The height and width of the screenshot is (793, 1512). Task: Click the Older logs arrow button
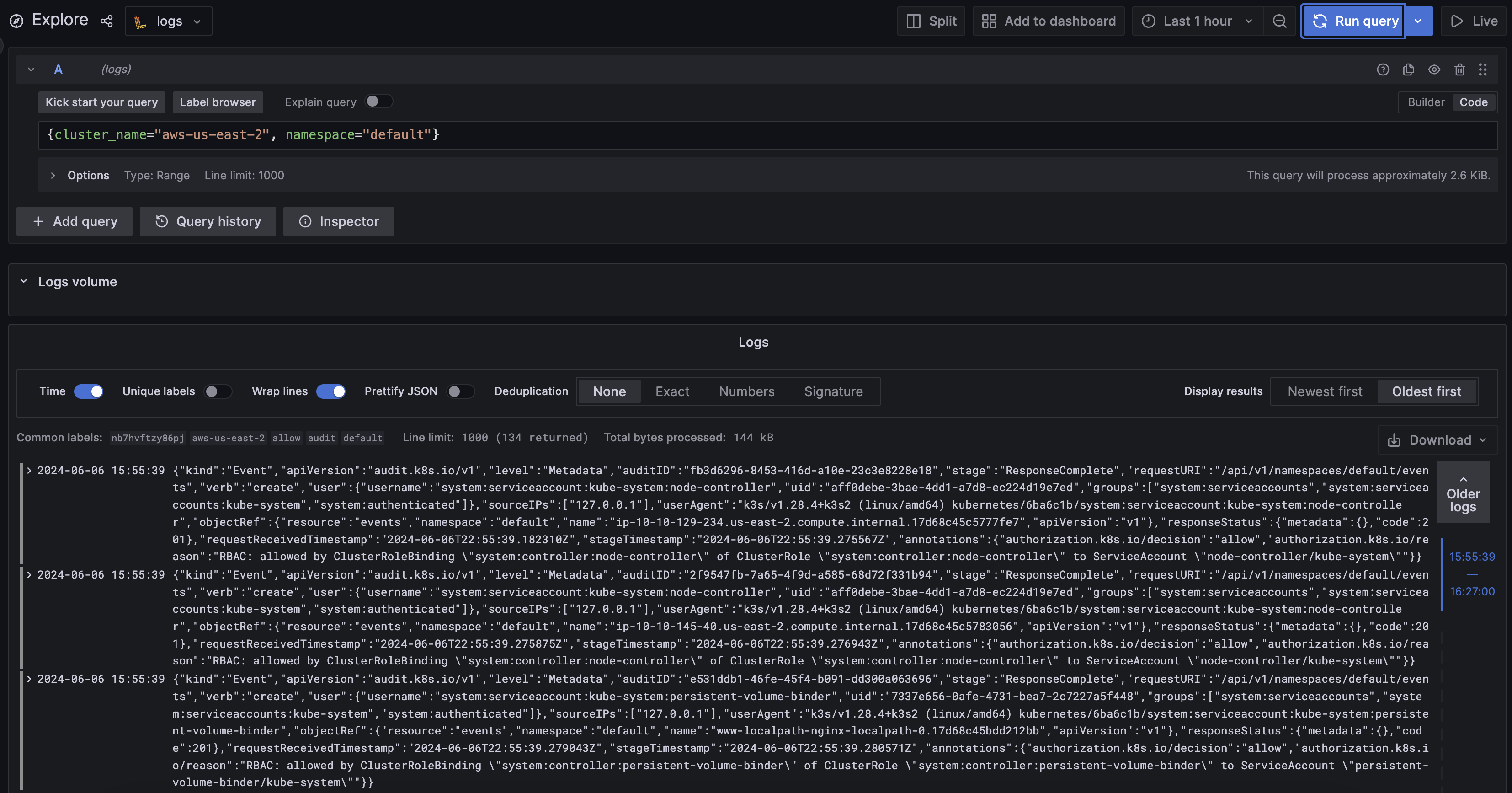(x=1463, y=492)
